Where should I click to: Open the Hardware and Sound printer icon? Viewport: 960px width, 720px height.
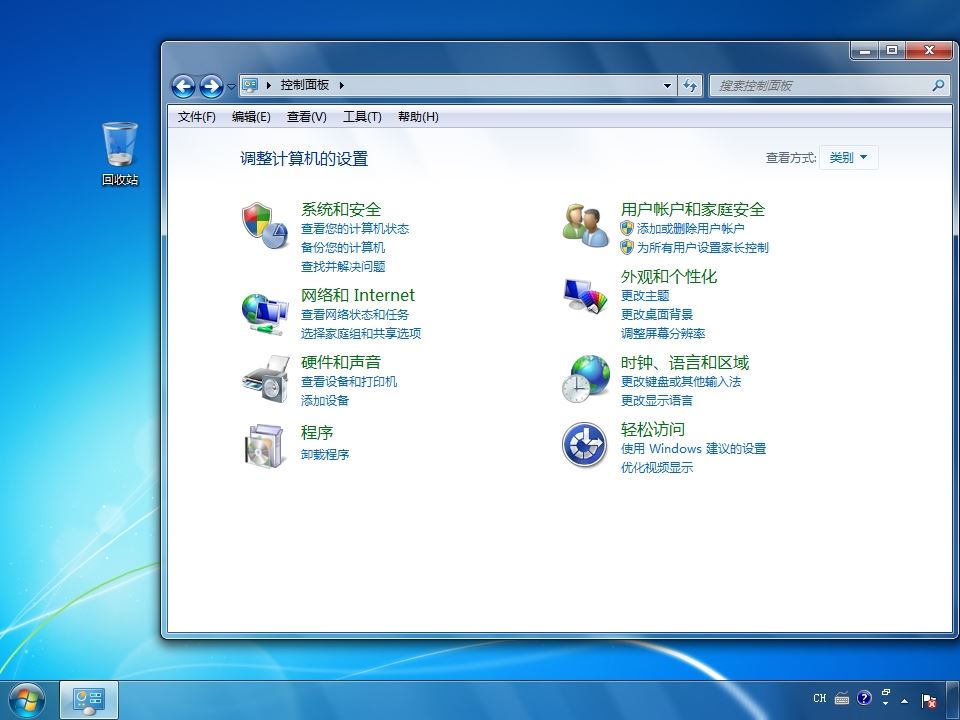[265, 379]
